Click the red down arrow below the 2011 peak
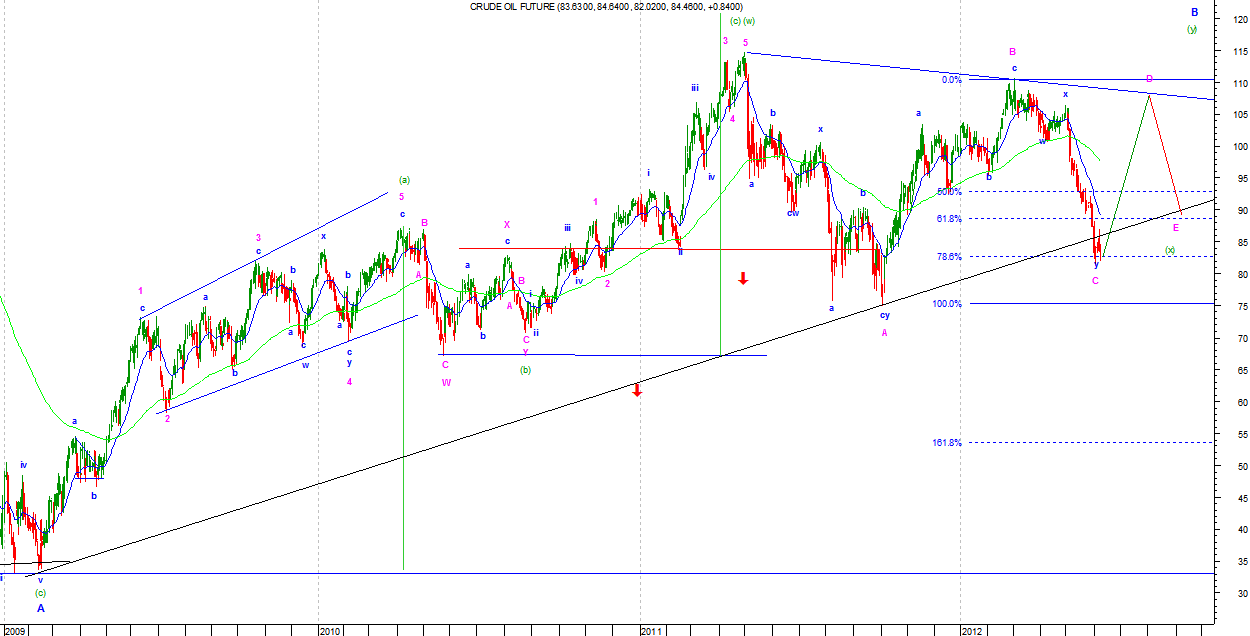Screen dimensions: 1250x636 [x=743, y=278]
